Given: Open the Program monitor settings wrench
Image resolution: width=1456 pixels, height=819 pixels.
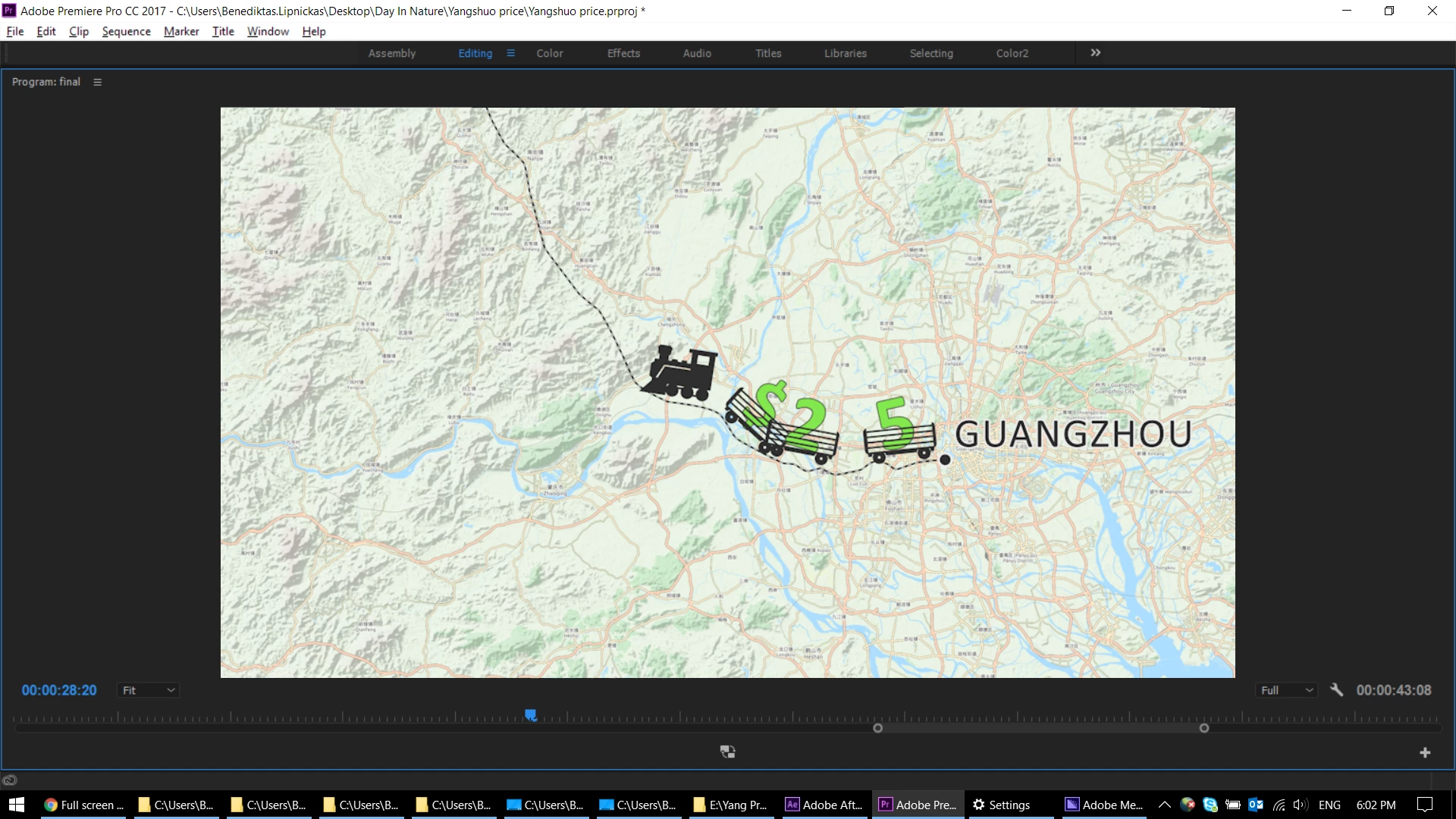Looking at the screenshot, I should (x=1336, y=690).
